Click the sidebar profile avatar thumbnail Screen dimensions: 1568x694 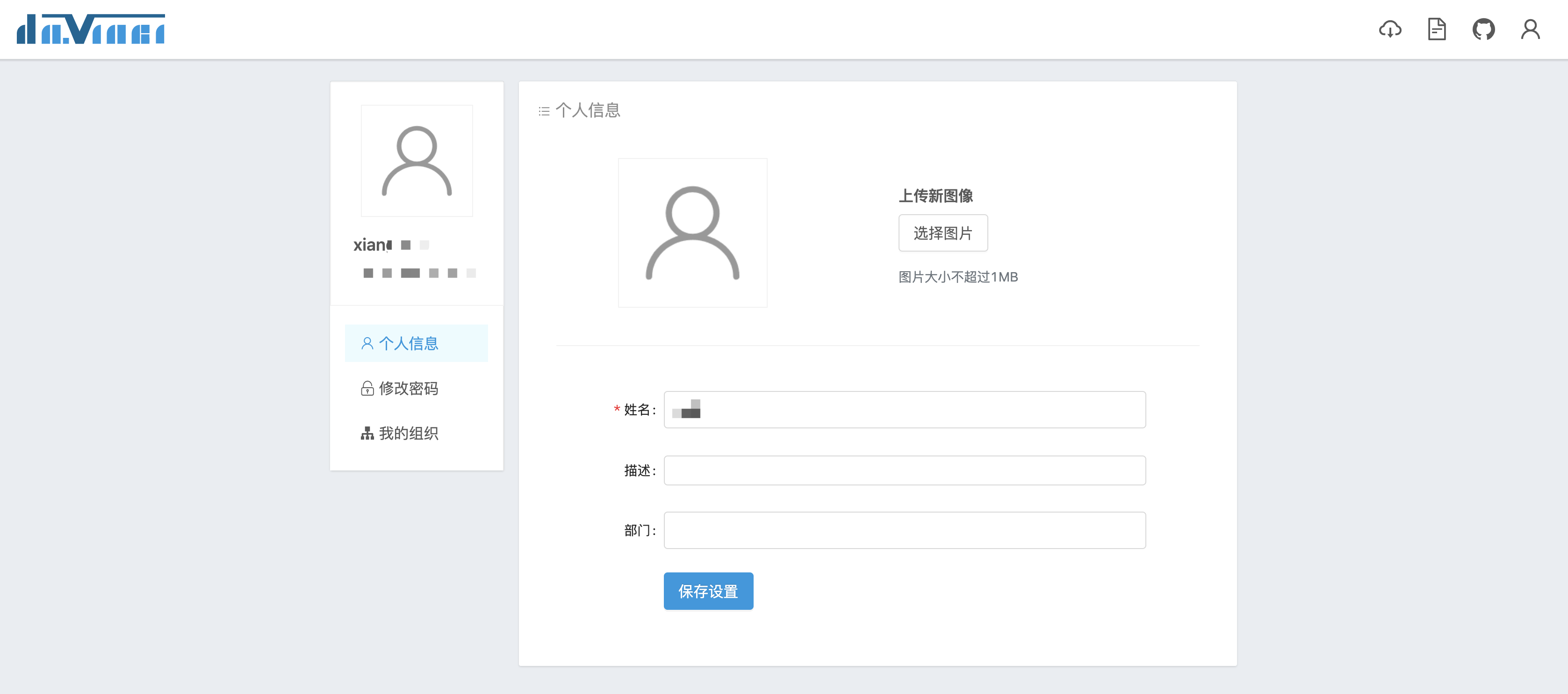pyautogui.click(x=417, y=161)
